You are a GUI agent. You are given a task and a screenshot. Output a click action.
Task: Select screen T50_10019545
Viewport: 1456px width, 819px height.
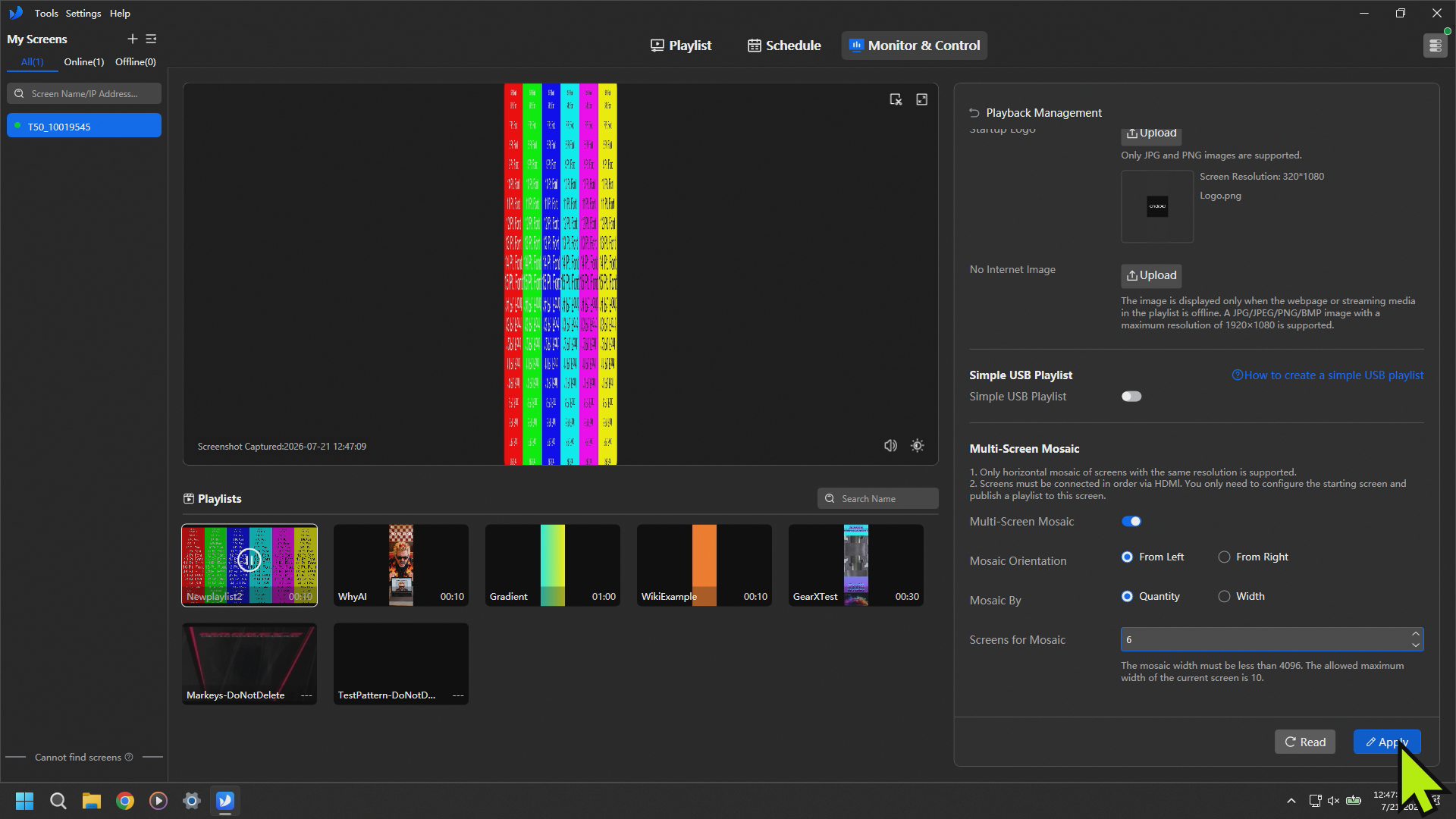point(84,126)
